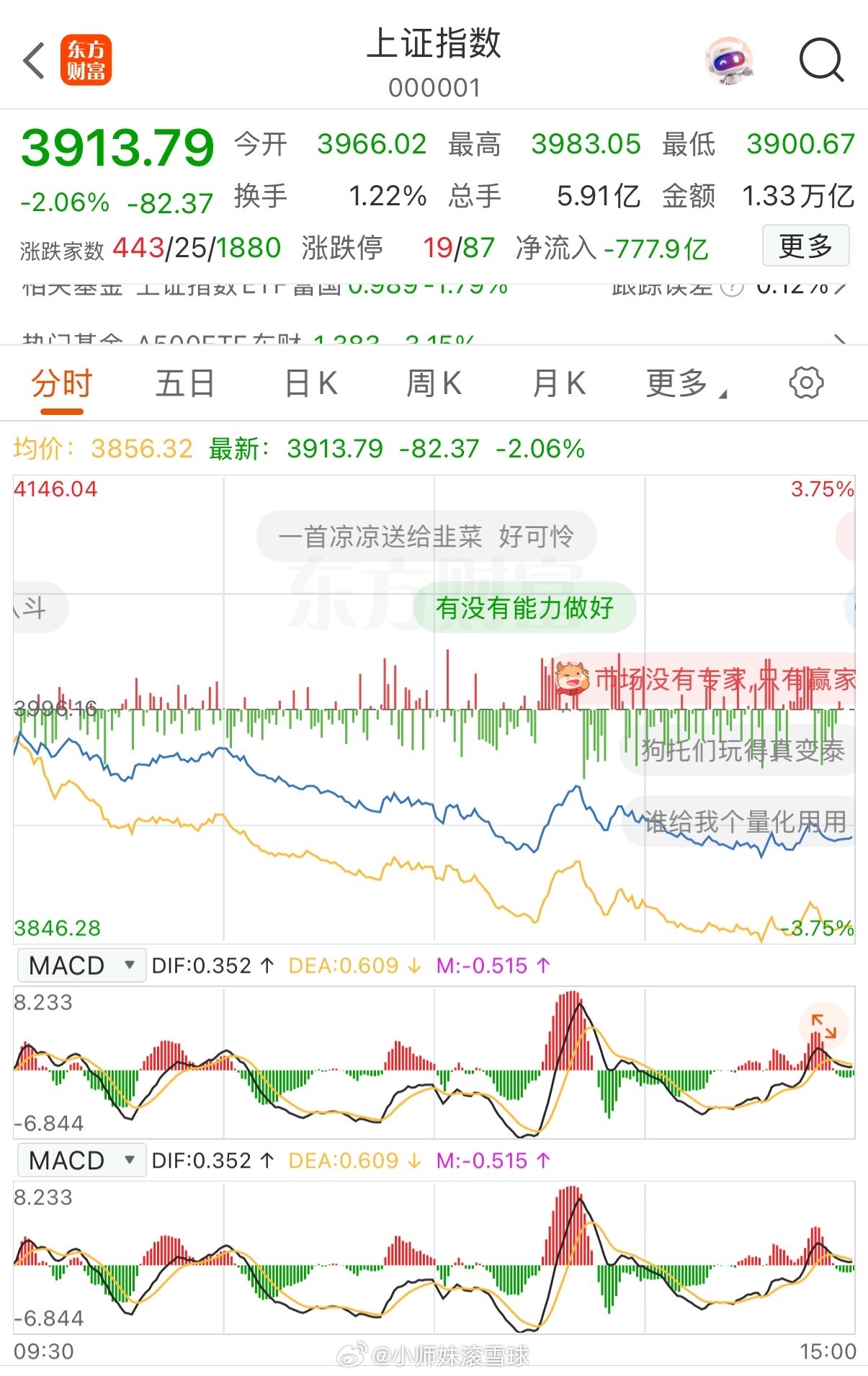This screenshot has width=868, height=1376.
Task: Tap the current price 3913.79
Action: (x=117, y=148)
